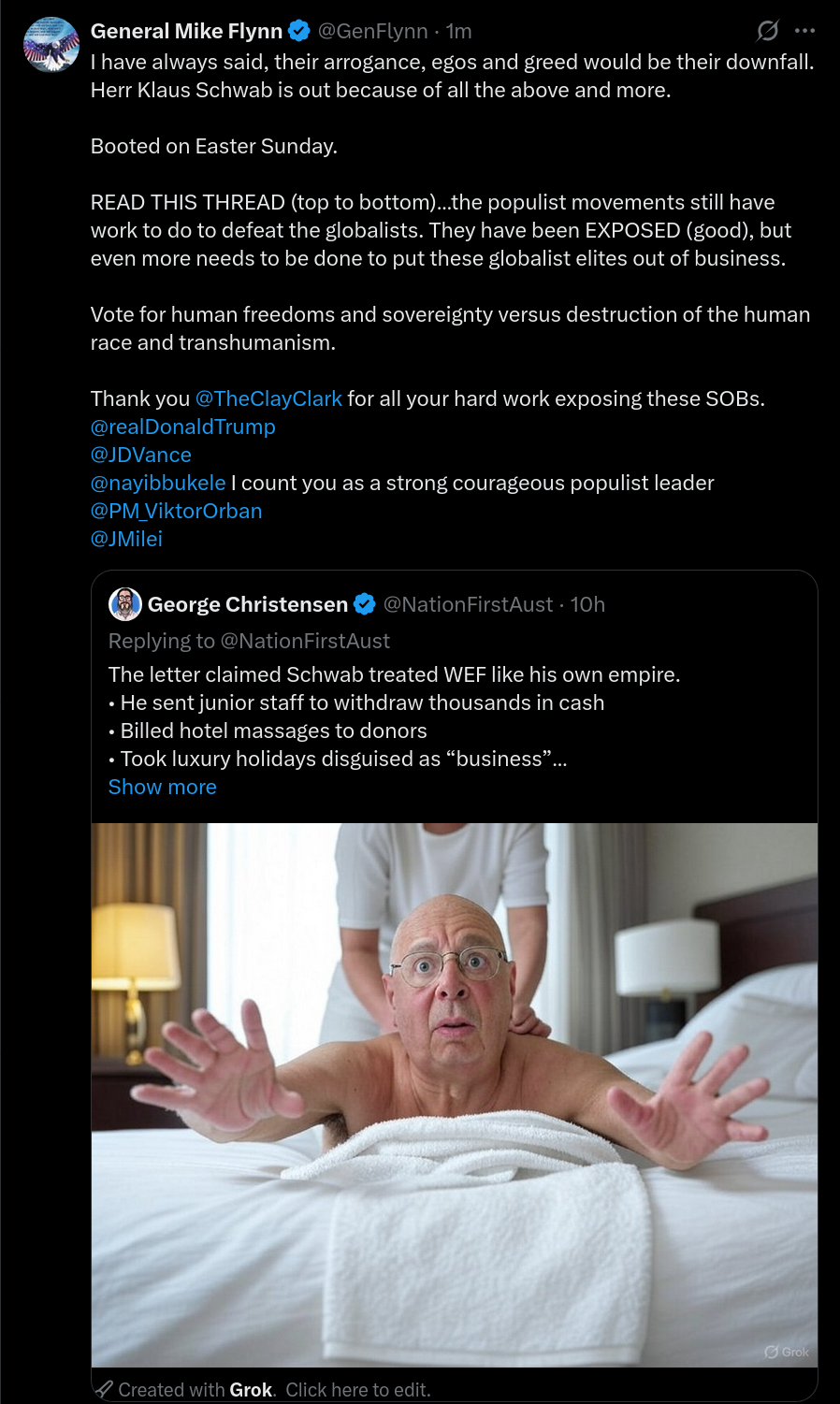Click General Mike Flynn's verified badge
This screenshot has width=840, height=1404.
[x=299, y=31]
